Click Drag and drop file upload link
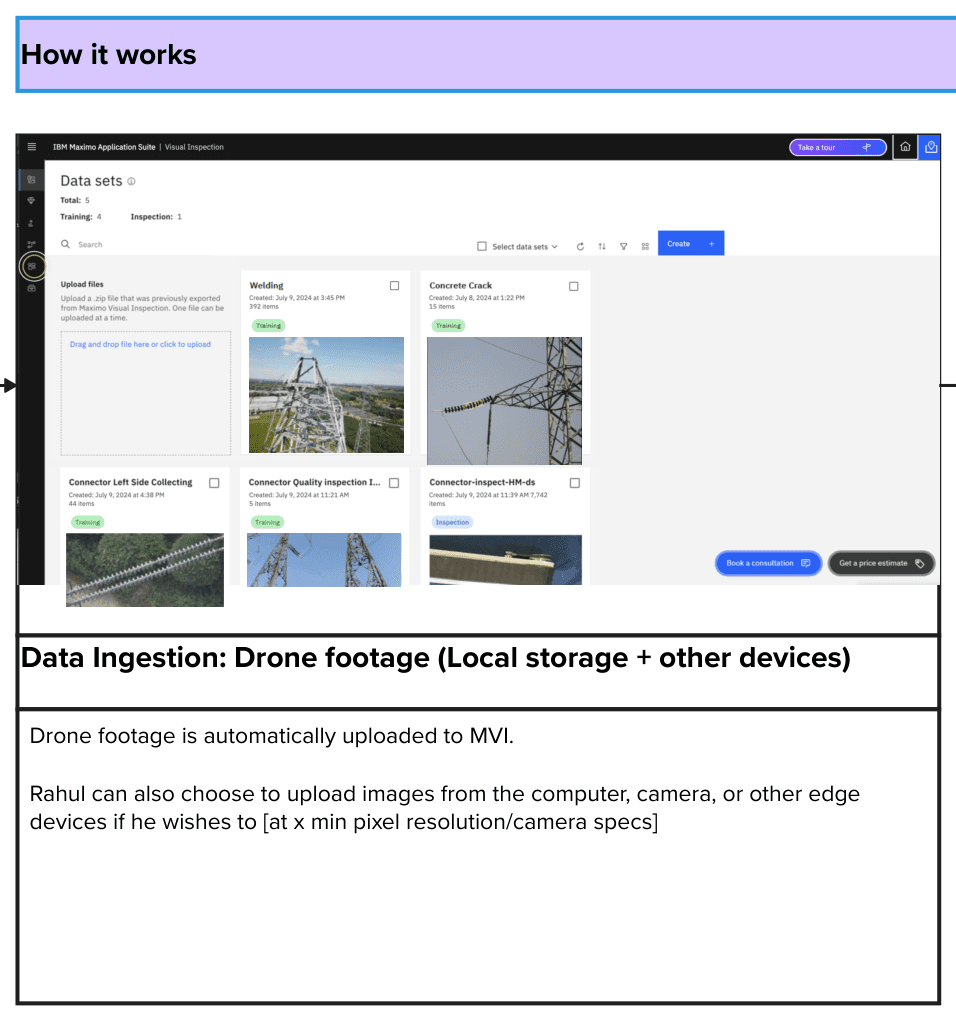Viewport: 956px width, 1022px height. pos(140,344)
